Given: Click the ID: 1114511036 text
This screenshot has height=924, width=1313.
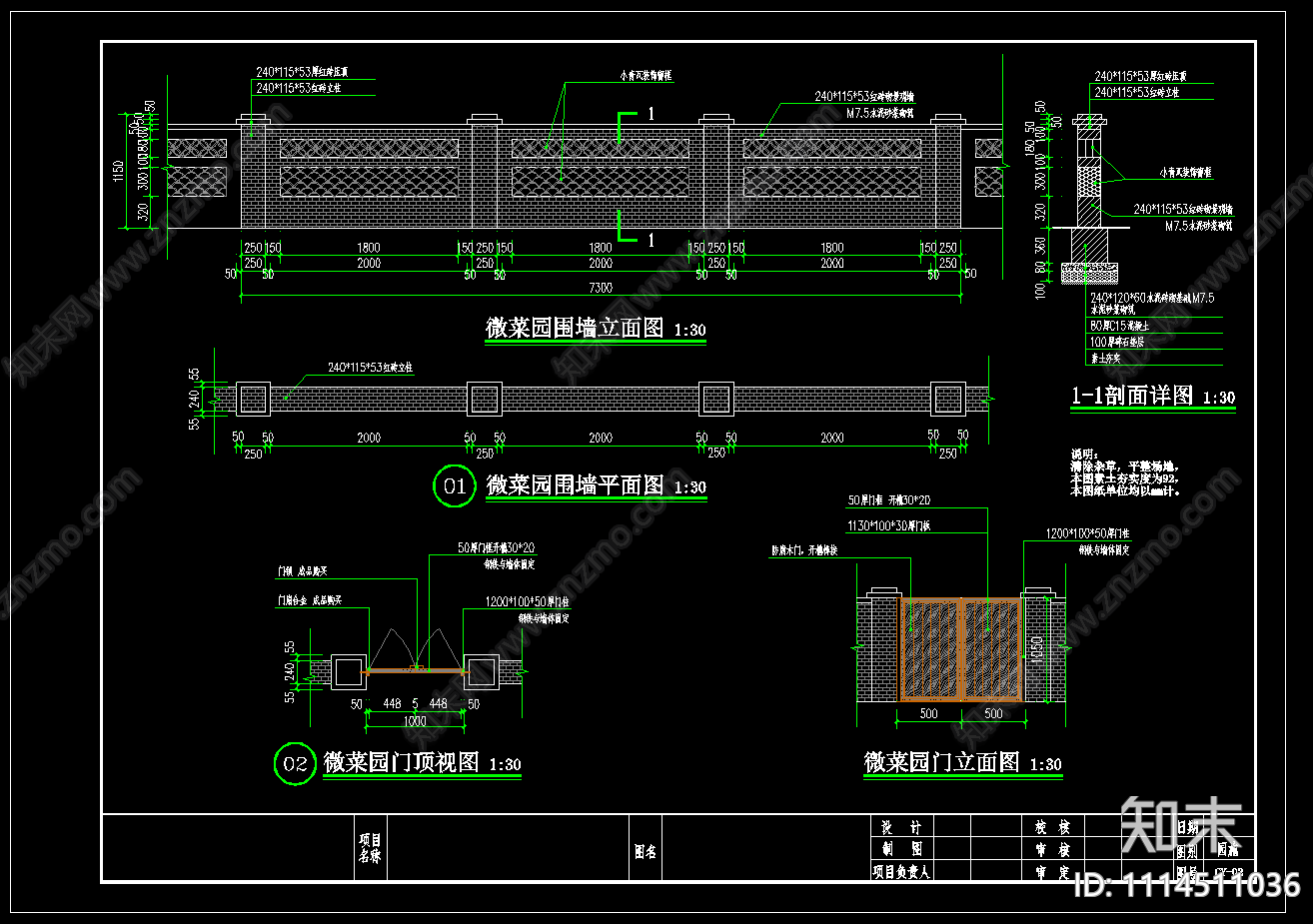Looking at the screenshot, I should (1185, 885).
